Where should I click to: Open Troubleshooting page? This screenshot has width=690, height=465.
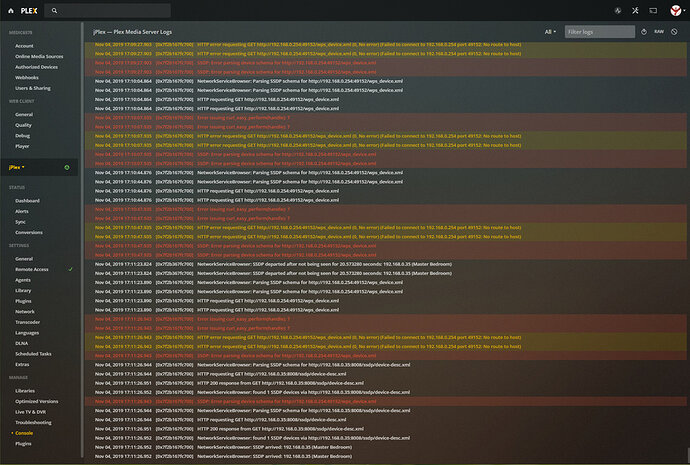(33, 422)
